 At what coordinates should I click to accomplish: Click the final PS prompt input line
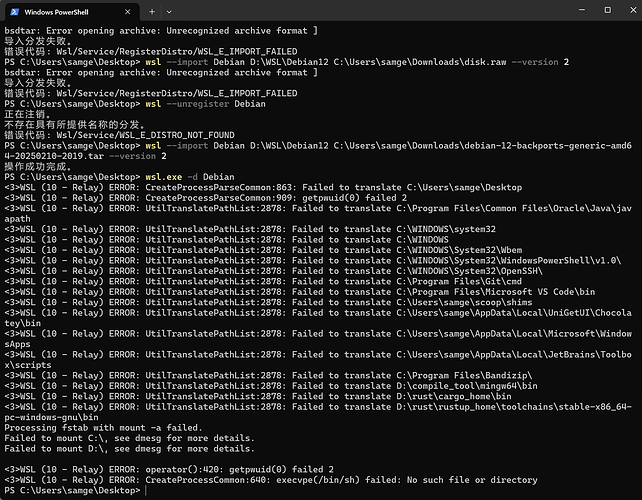pyautogui.click(x=75, y=490)
